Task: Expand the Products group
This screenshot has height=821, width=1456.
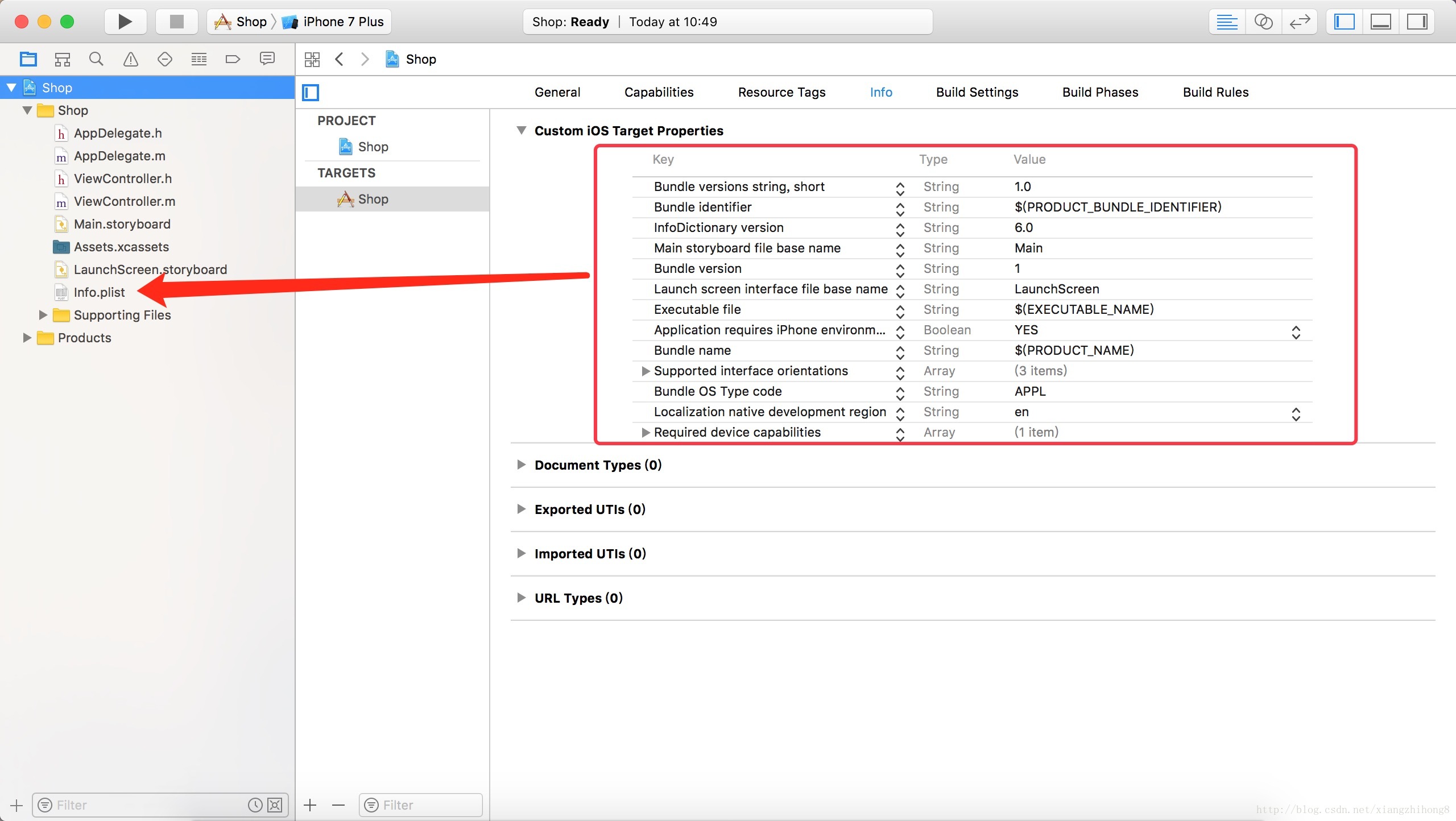Action: coord(27,338)
